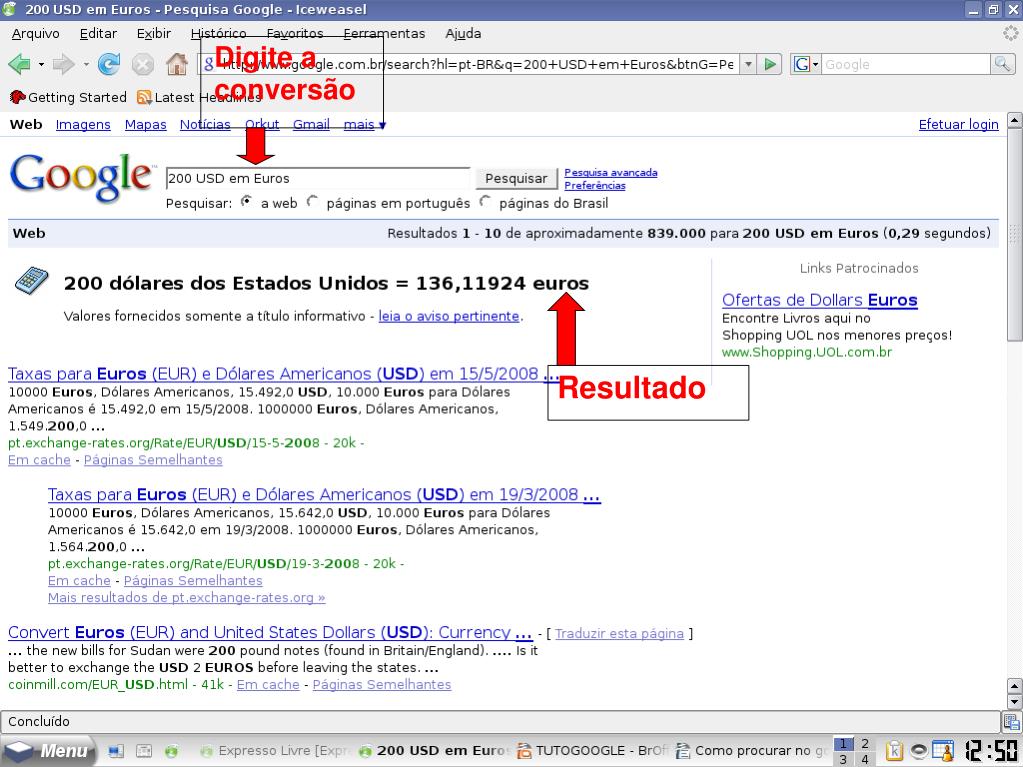Image resolution: width=1023 pixels, height=767 pixels.
Task: Click the Forward arrow button
Action: [63, 64]
